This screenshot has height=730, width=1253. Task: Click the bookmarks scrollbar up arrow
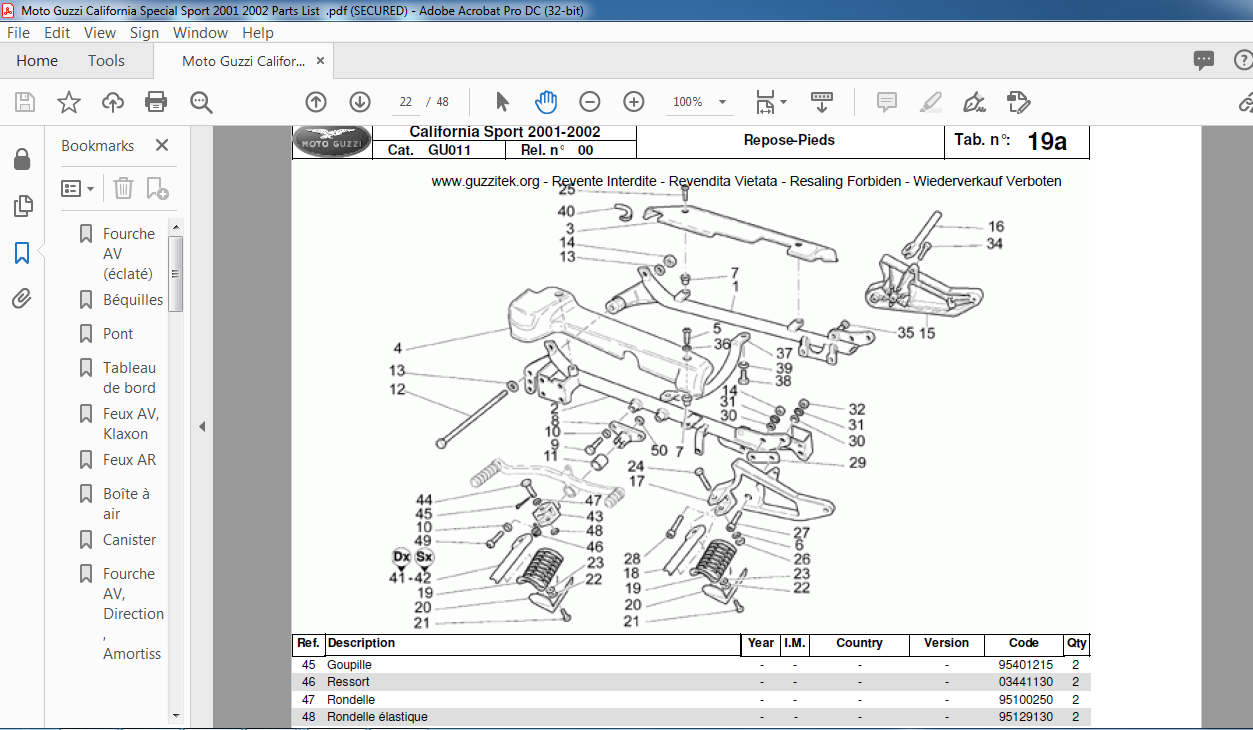click(x=176, y=226)
